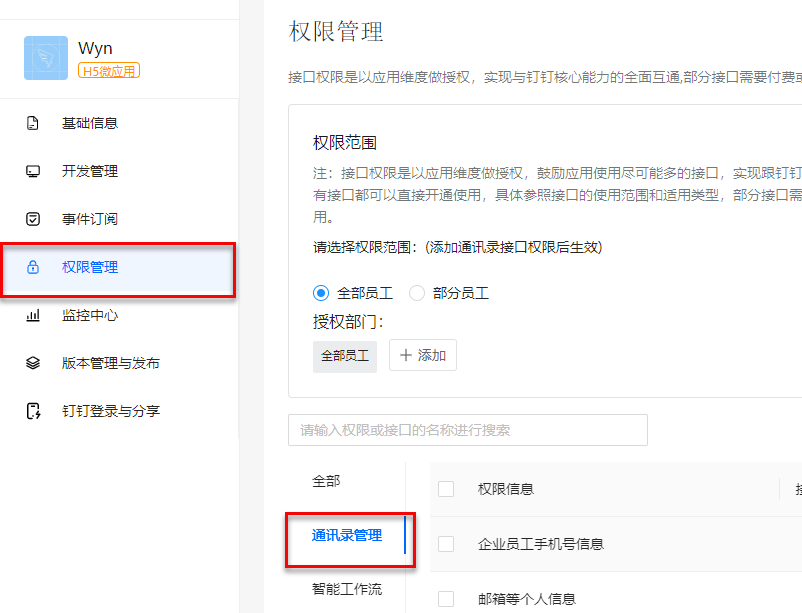The height and width of the screenshot is (613, 802).
Task: Click the 权限管理 lock icon
Action: (x=33, y=267)
